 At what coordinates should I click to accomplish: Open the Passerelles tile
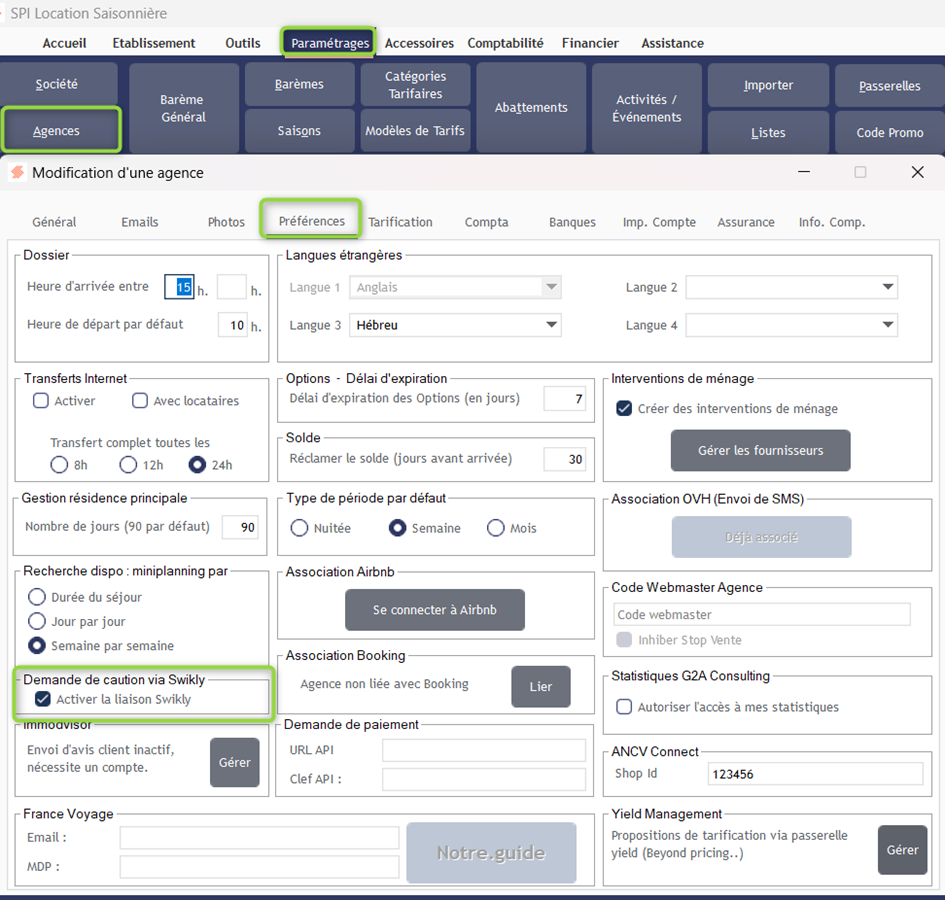pyautogui.click(x=889, y=86)
